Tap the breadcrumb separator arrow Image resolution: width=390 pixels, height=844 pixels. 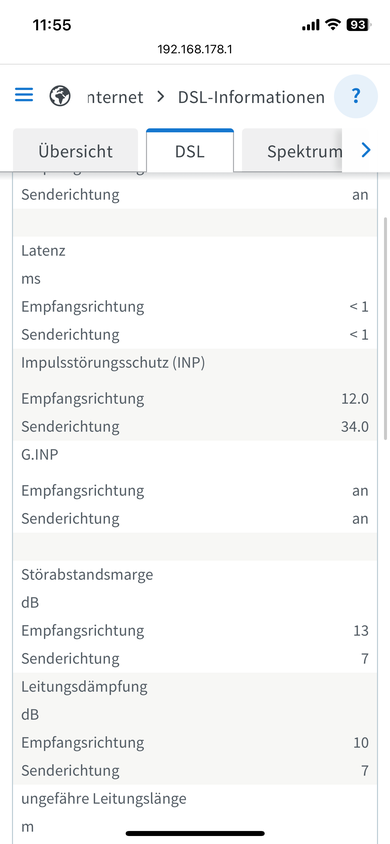[160, 97]
